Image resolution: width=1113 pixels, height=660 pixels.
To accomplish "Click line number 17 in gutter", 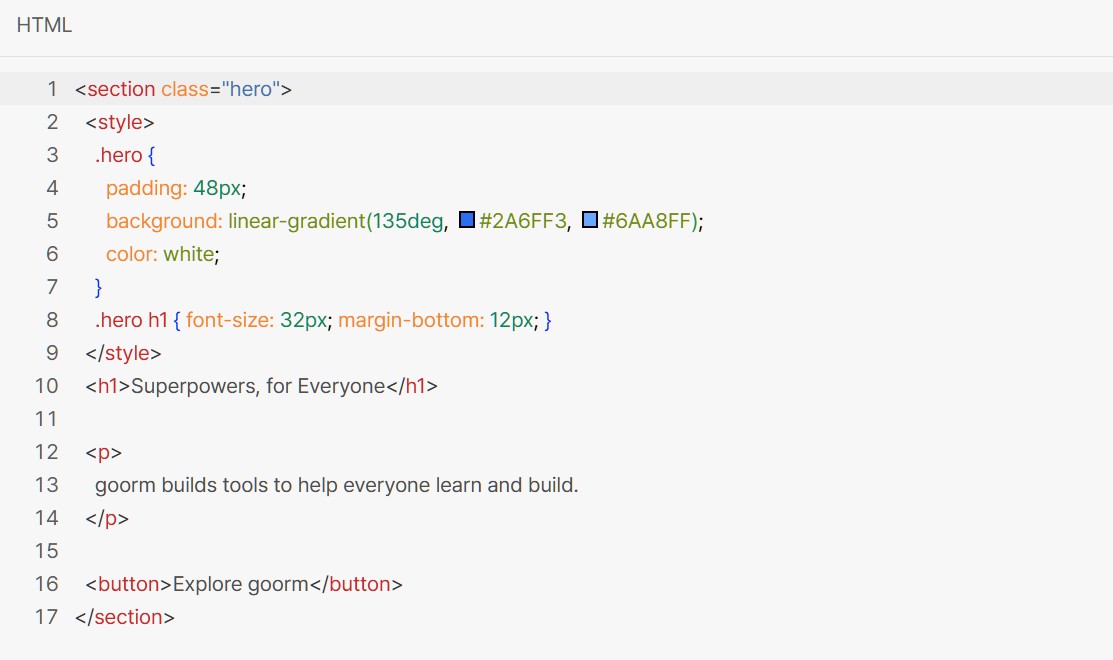I will (46, 617).
